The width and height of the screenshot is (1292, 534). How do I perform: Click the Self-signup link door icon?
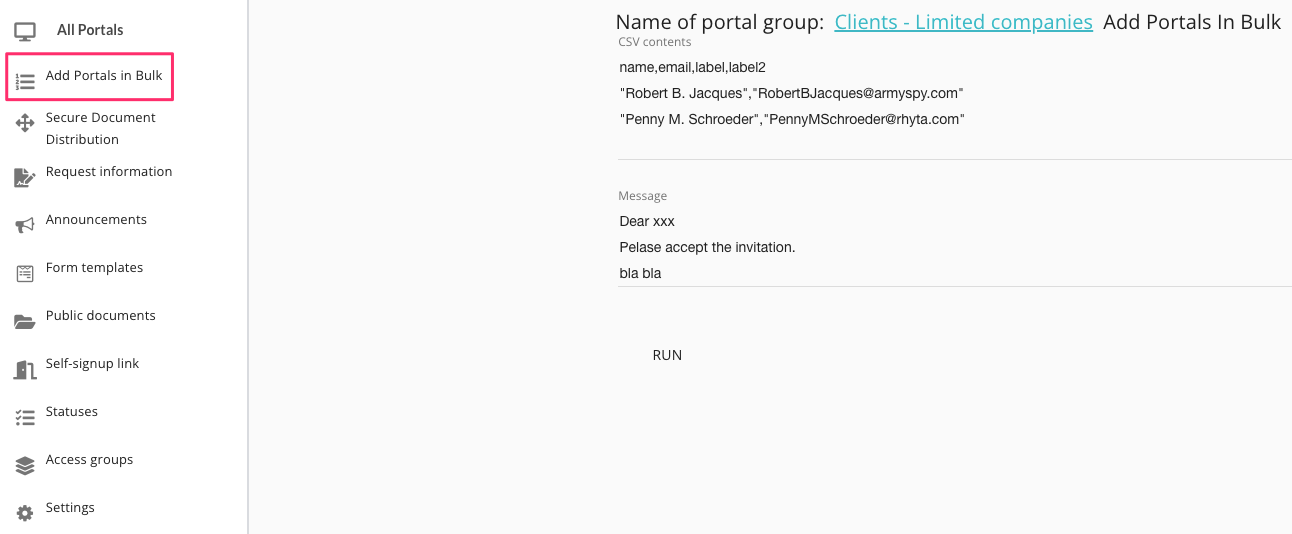(25, 369)
